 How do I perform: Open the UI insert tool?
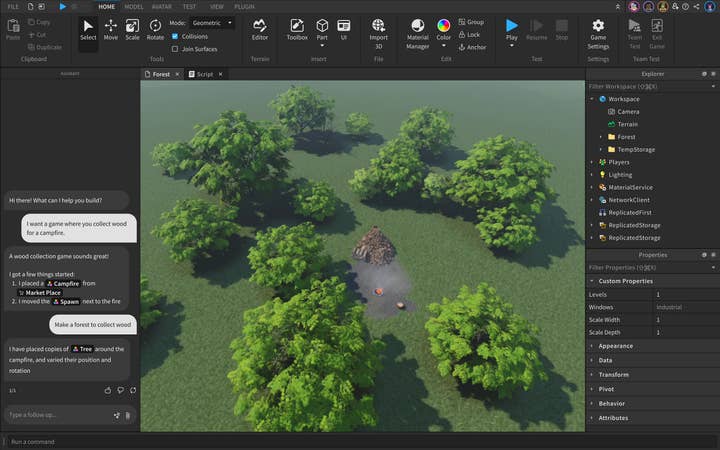tap(343, 30)
